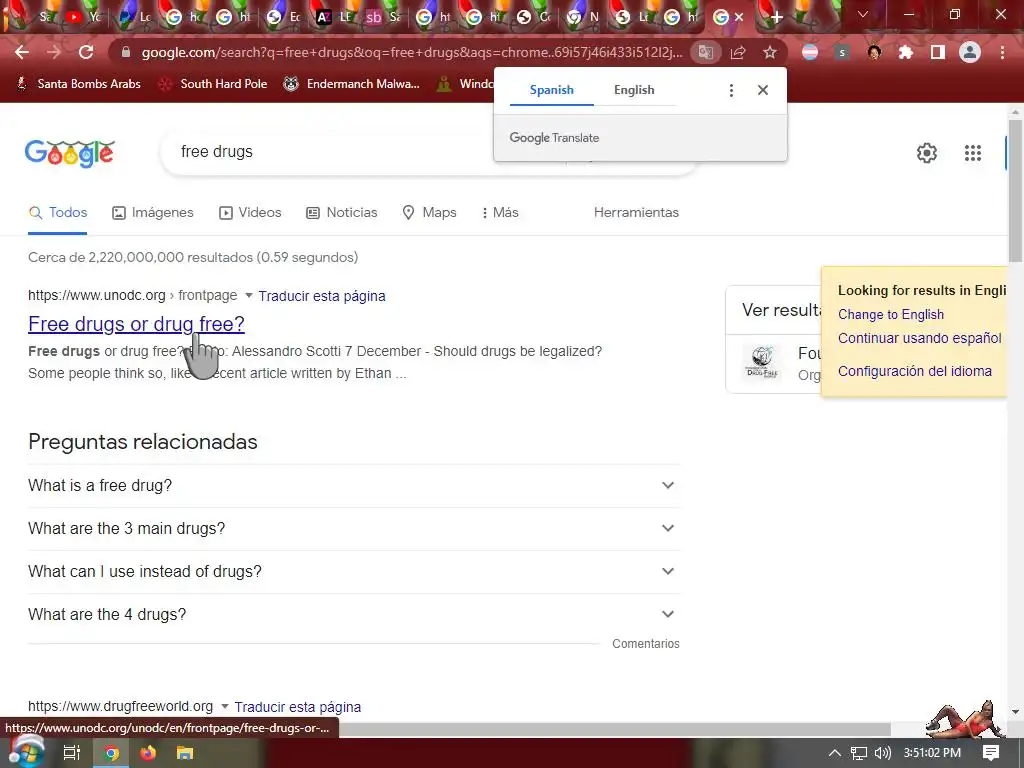Switch to the YouTube tab
Screen dimensions: 1024x768
pyautogui.click(x=82, y=17)
